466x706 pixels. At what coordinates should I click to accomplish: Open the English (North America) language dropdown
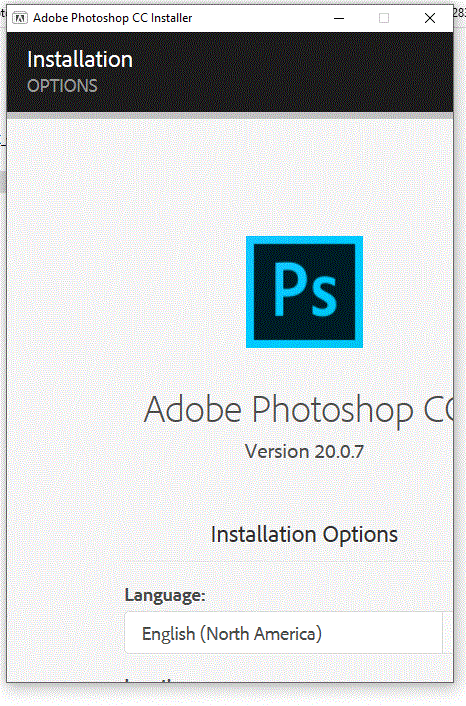point(284,633)
